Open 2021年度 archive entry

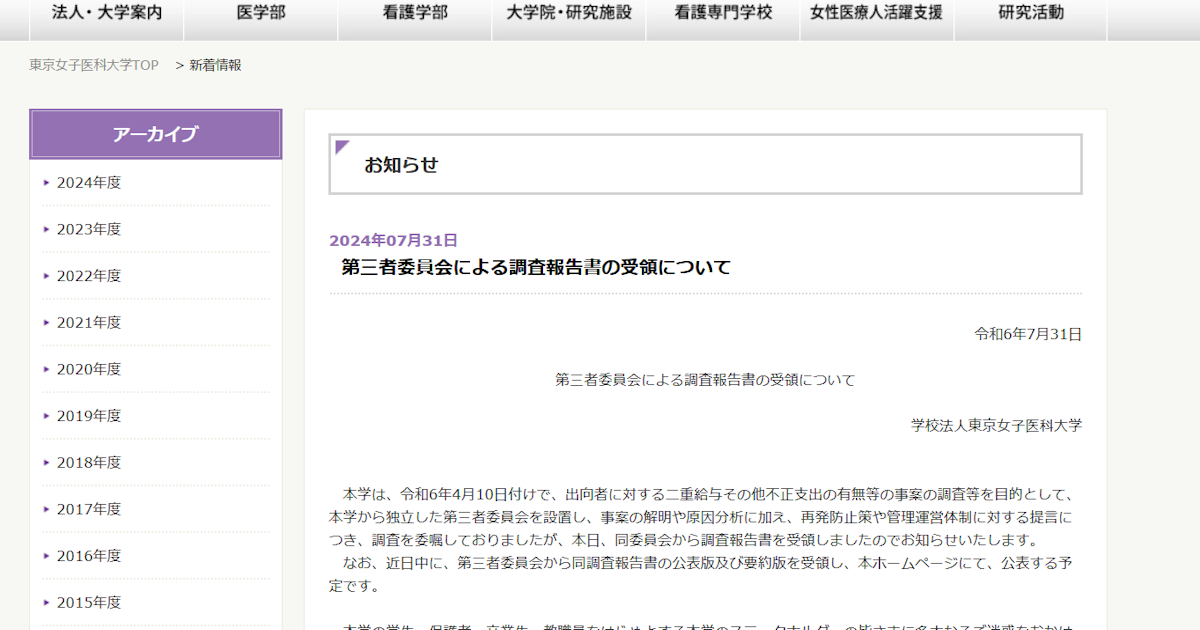[x=88, y=322]
